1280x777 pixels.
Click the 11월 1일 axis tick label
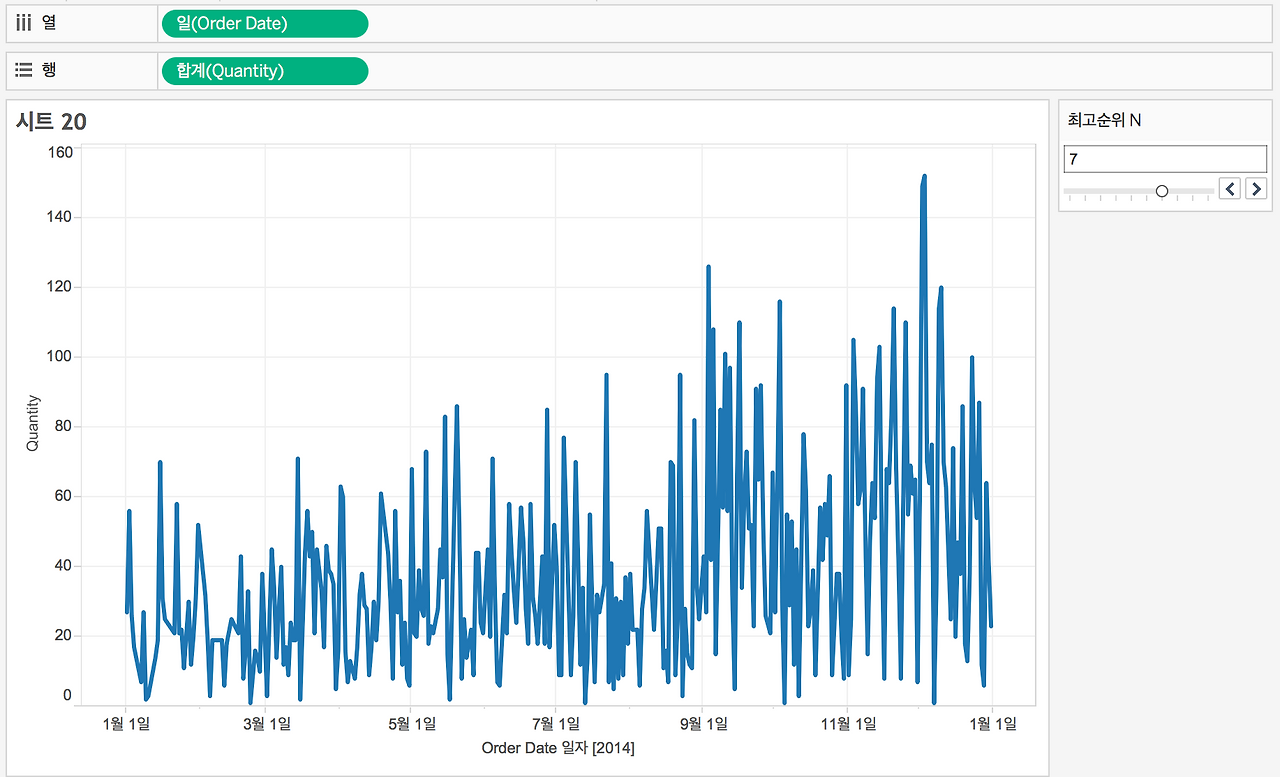click(848, 724)
